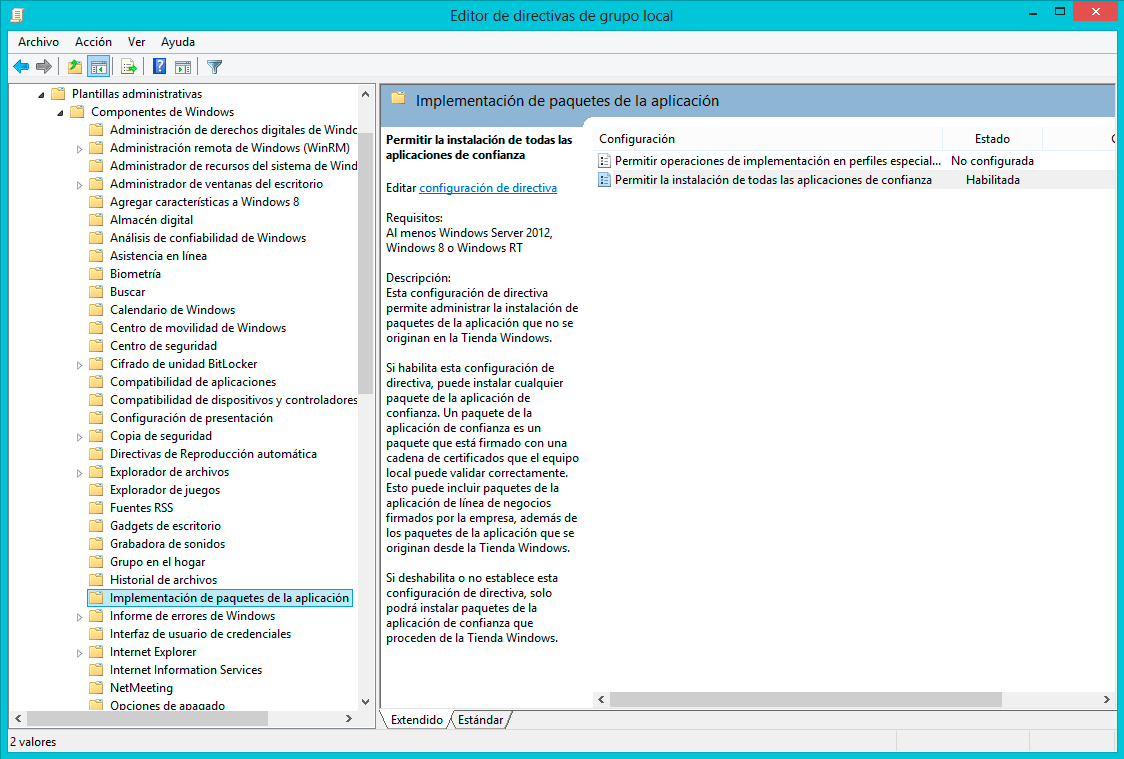Select Centro de movilidad de Windows
1124x759 pixels.
tap(198, 328)
